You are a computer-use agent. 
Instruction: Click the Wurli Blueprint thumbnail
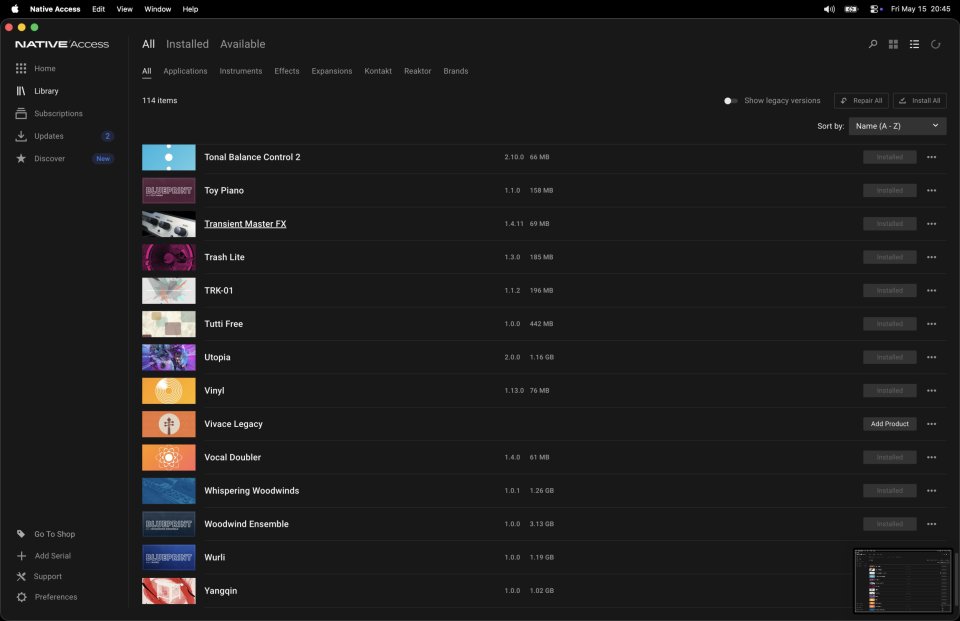(168, 557)
